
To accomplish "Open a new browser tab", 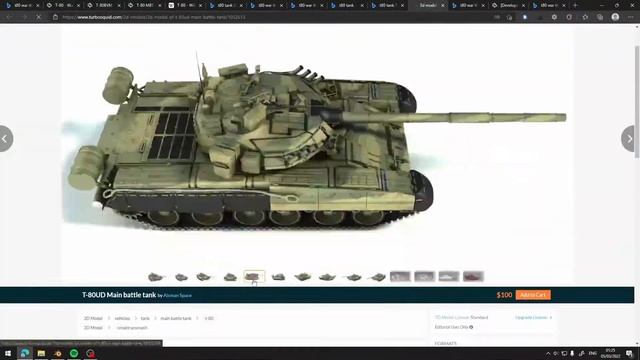I will point(576,5).
